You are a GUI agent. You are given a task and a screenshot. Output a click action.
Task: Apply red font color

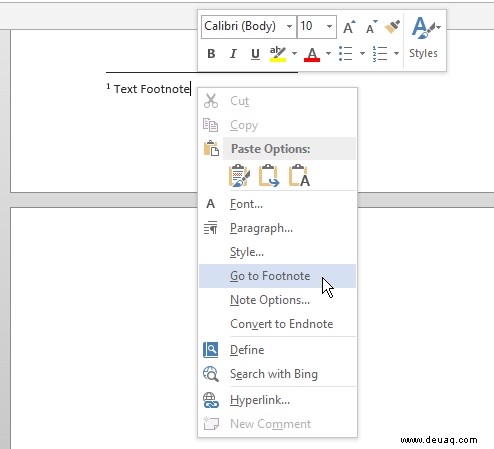[312, 54]
